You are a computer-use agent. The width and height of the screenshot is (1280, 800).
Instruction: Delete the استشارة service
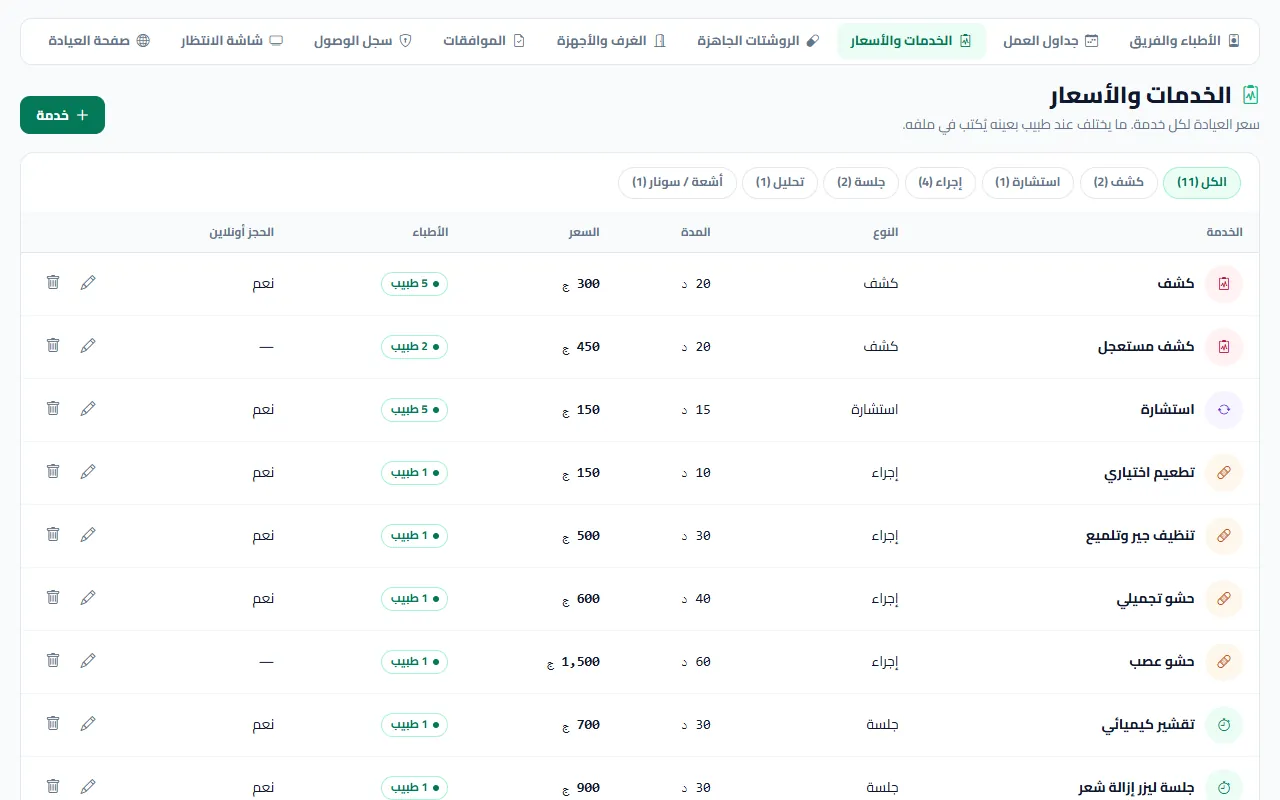tap(53, 409)
